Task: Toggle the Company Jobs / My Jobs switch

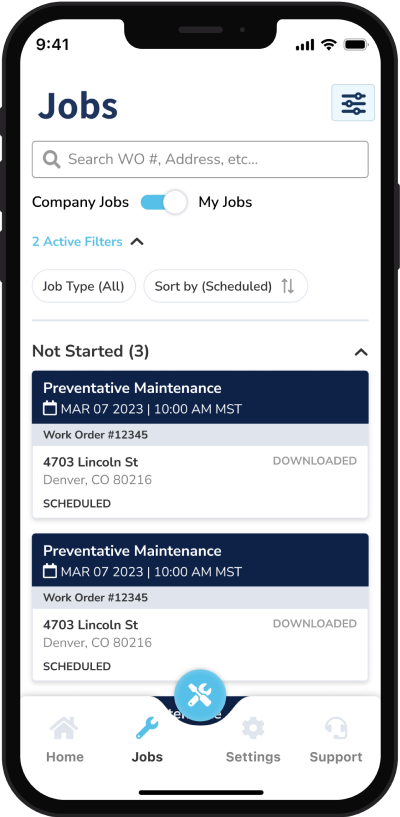Action: (164, 202)
